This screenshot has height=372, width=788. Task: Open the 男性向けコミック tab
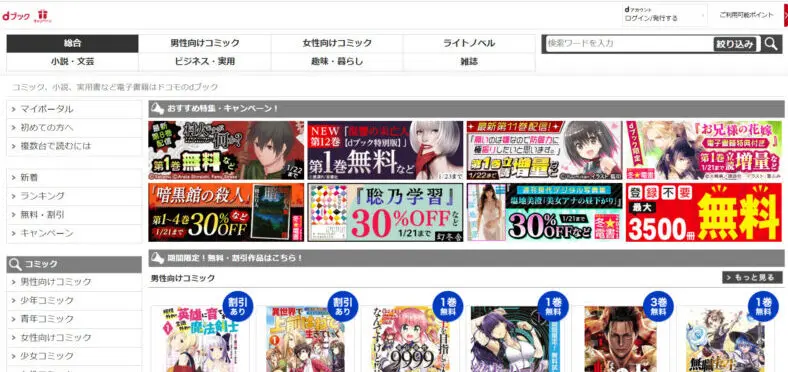(x=205, y=43)
